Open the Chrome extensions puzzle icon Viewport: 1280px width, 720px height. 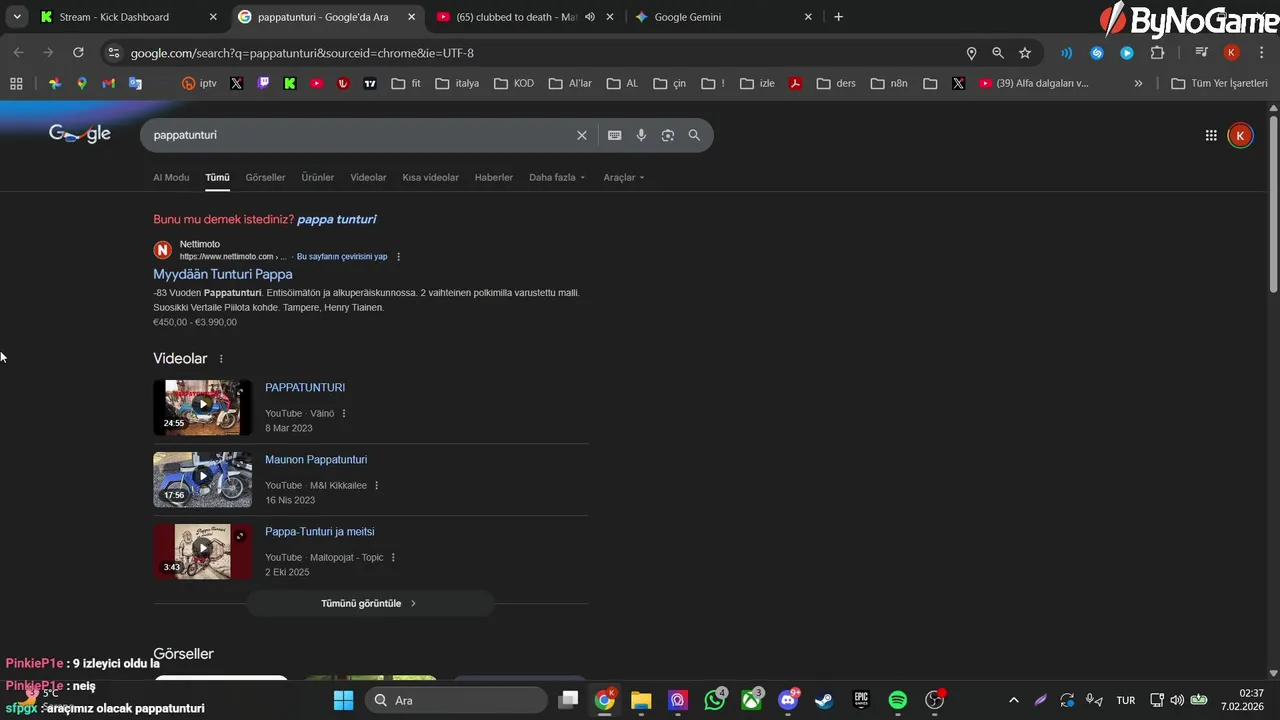1158,53
